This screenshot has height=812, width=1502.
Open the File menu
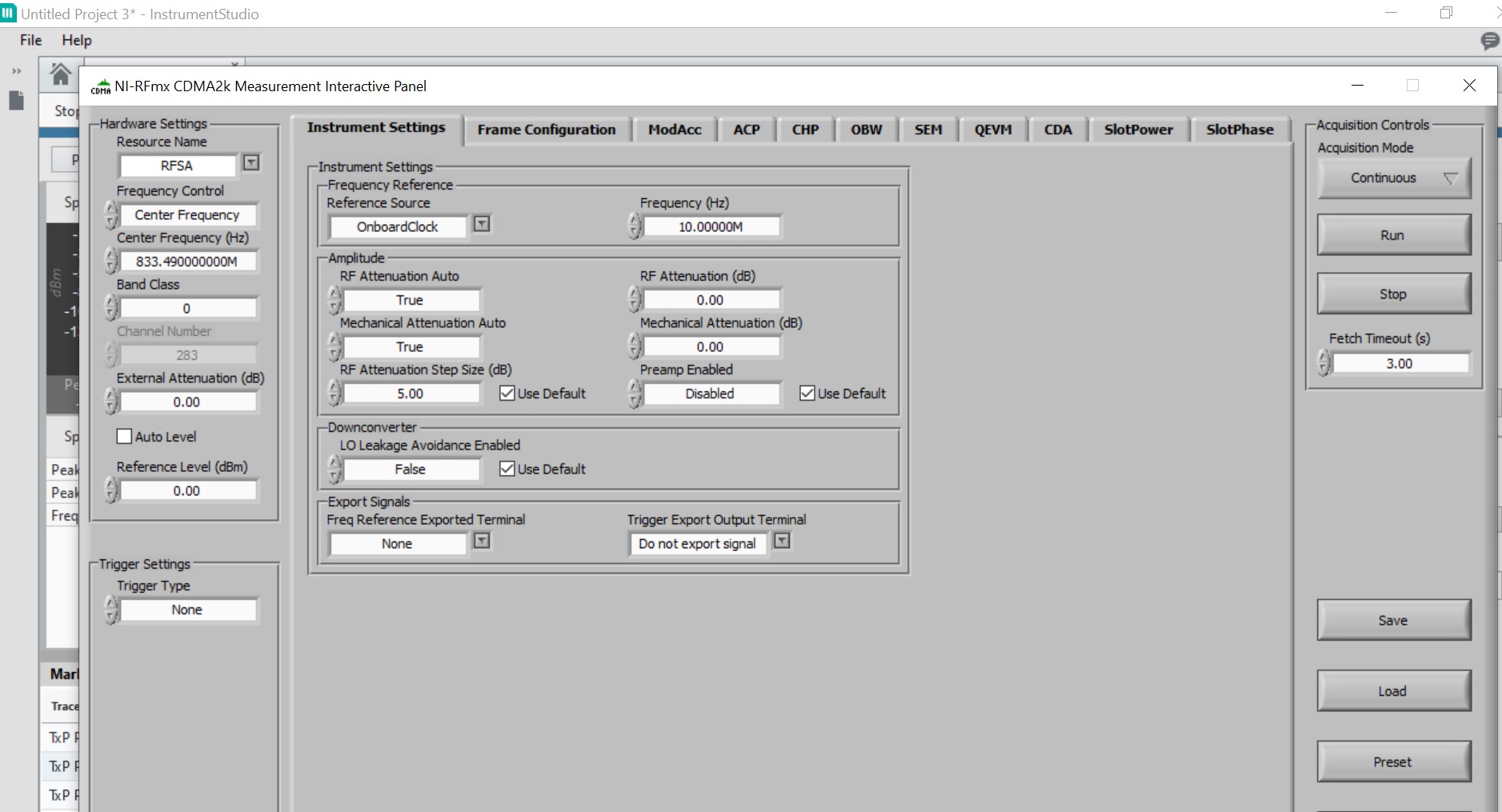click(x=30, y=41)
